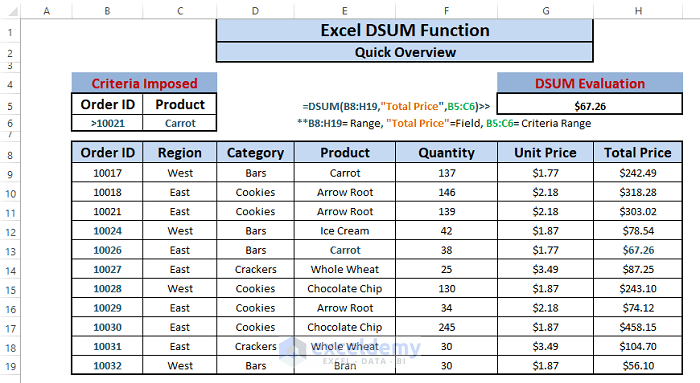Click Order ID cell 10018

107,192
